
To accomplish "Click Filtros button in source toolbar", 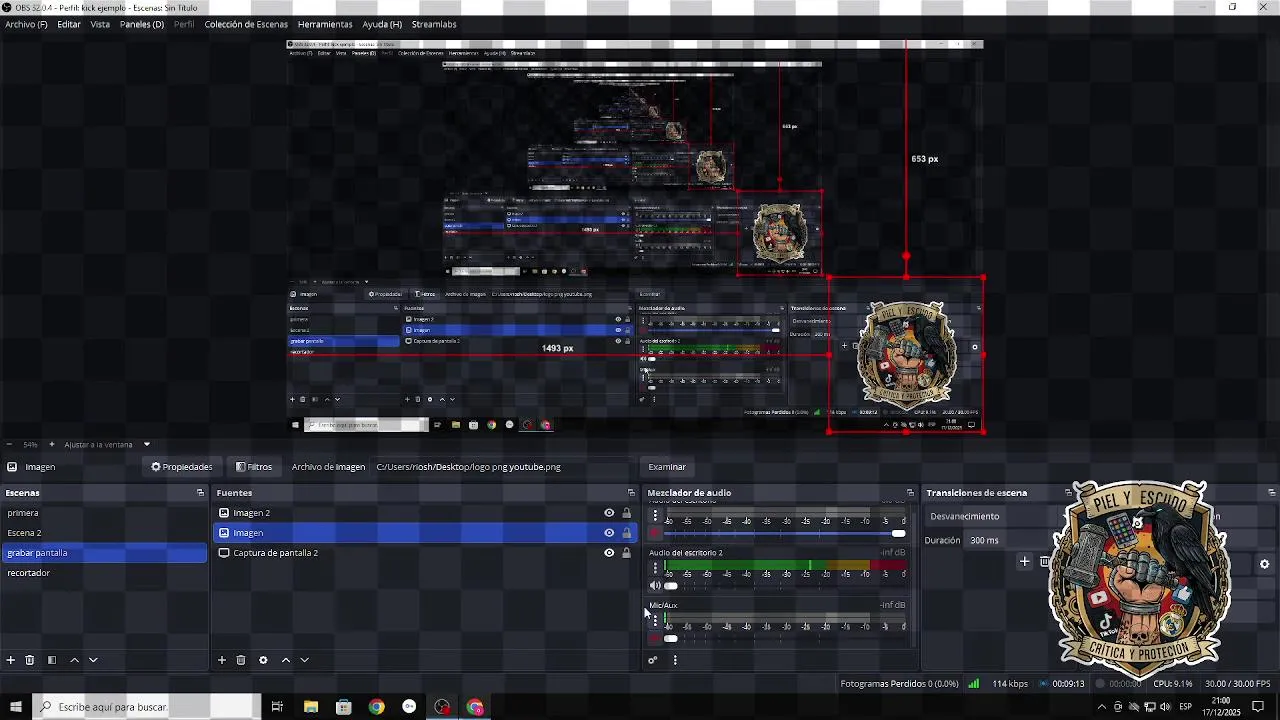I will pos(253,467).
